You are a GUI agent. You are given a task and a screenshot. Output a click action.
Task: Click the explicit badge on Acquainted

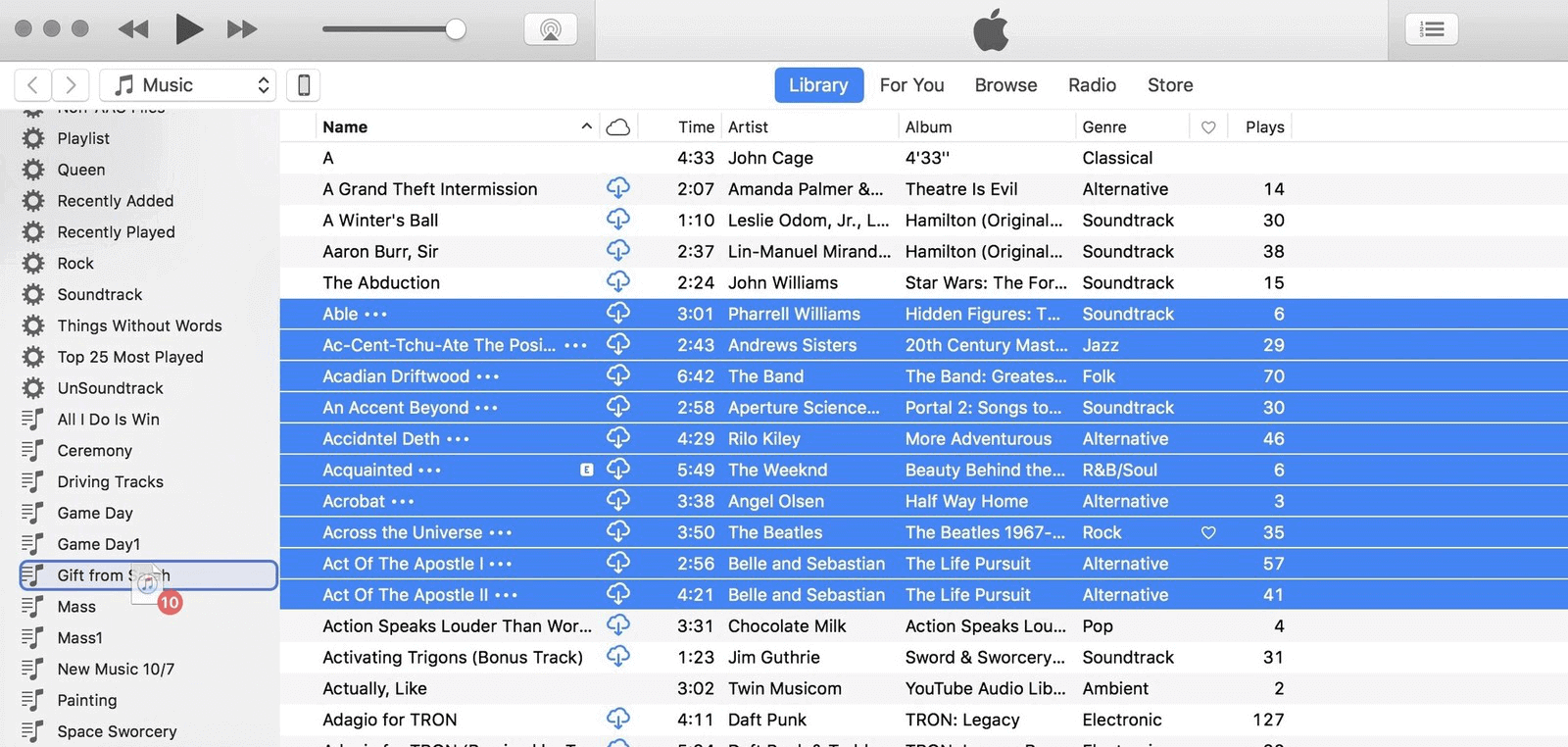(x=587, y=470)
